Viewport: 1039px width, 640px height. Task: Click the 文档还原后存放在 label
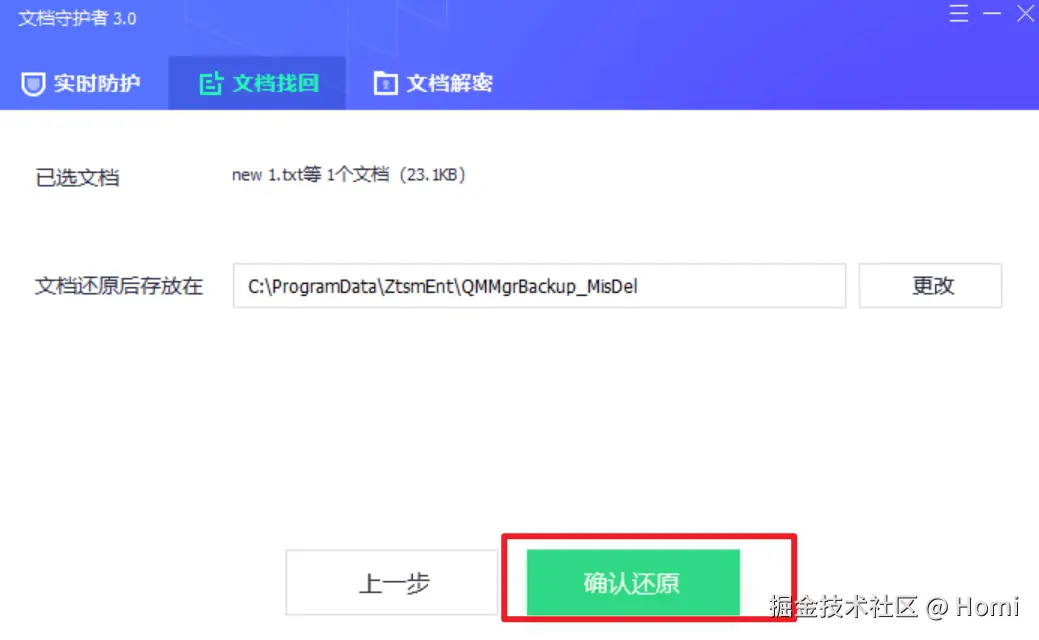coord(119,286)
